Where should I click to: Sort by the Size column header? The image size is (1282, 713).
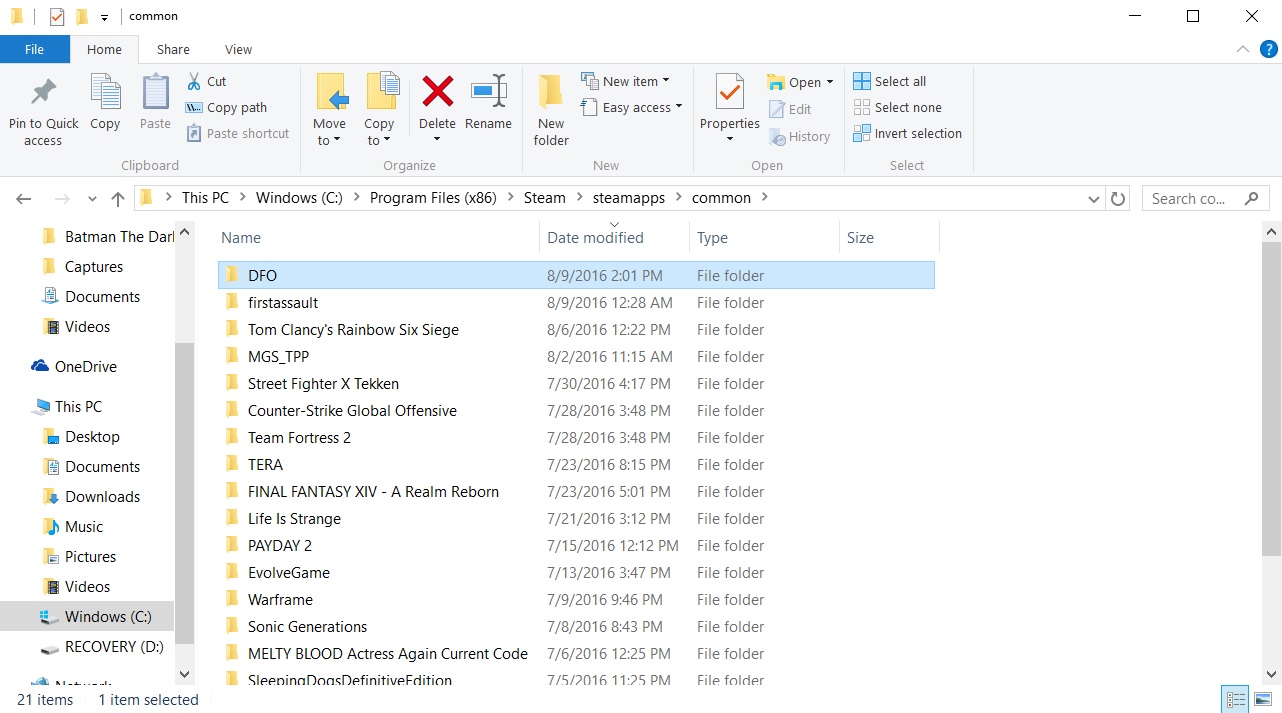click(x=889, y=237)
